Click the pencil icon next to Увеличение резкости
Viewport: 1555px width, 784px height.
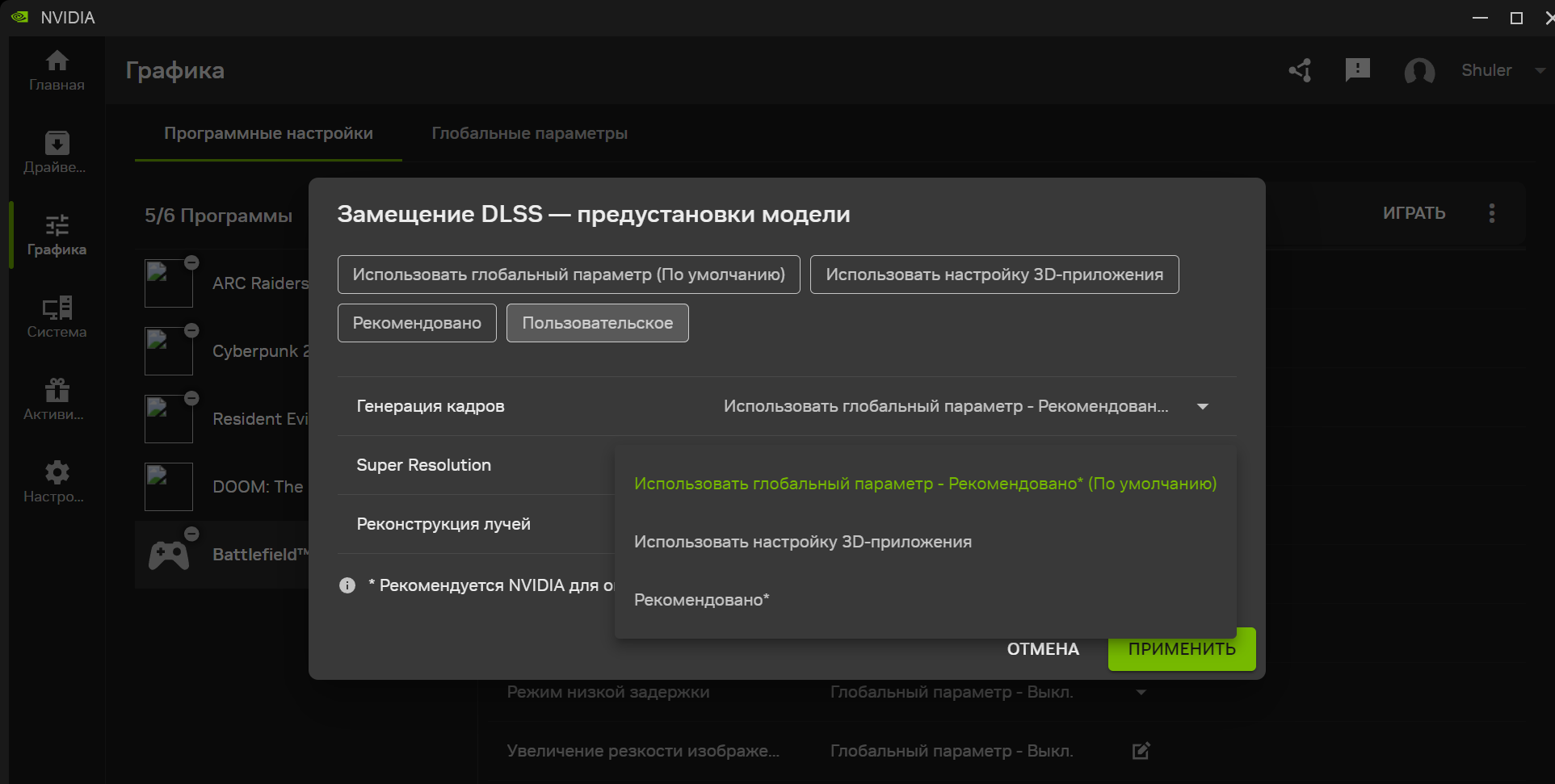(1140, 750)
